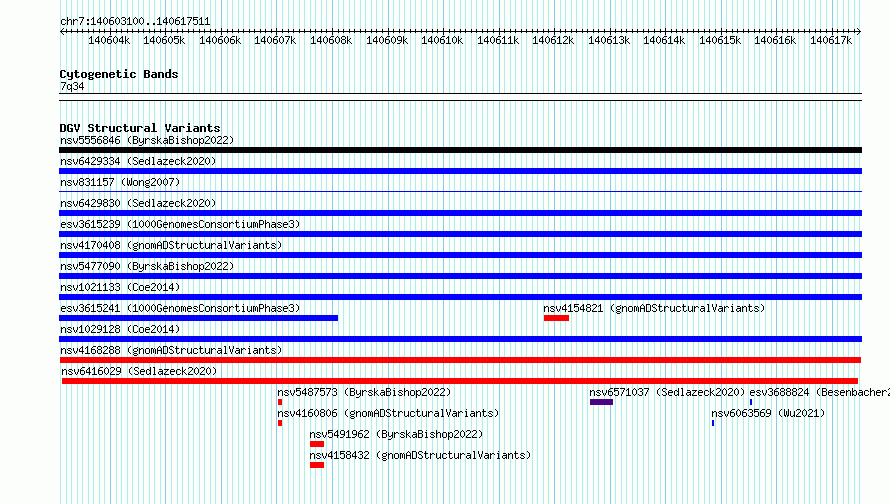Click the 140615k ruler tick label
The width and height of the screenshot is (890, 504).
pyautogui.click(x=720, y=40)
